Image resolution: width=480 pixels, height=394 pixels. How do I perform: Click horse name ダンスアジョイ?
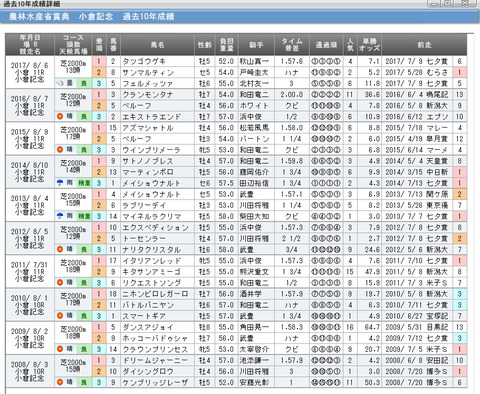pos(148,327)
